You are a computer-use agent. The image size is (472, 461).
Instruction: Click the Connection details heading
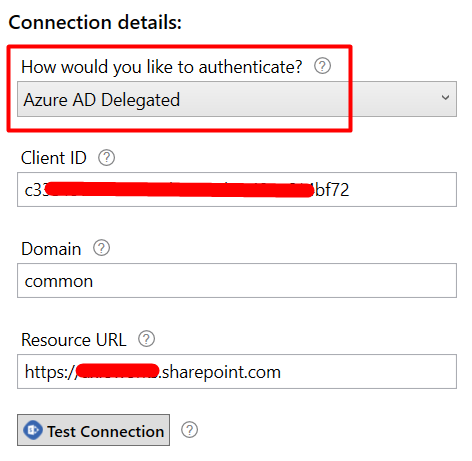click(x=95, y=22)
